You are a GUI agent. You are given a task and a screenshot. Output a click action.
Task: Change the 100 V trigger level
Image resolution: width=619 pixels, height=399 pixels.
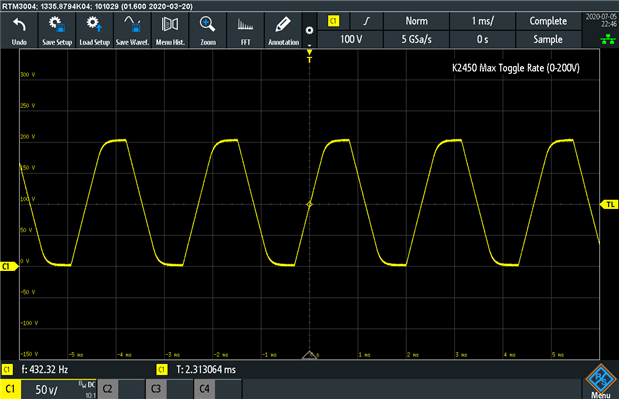pos(351,39)
